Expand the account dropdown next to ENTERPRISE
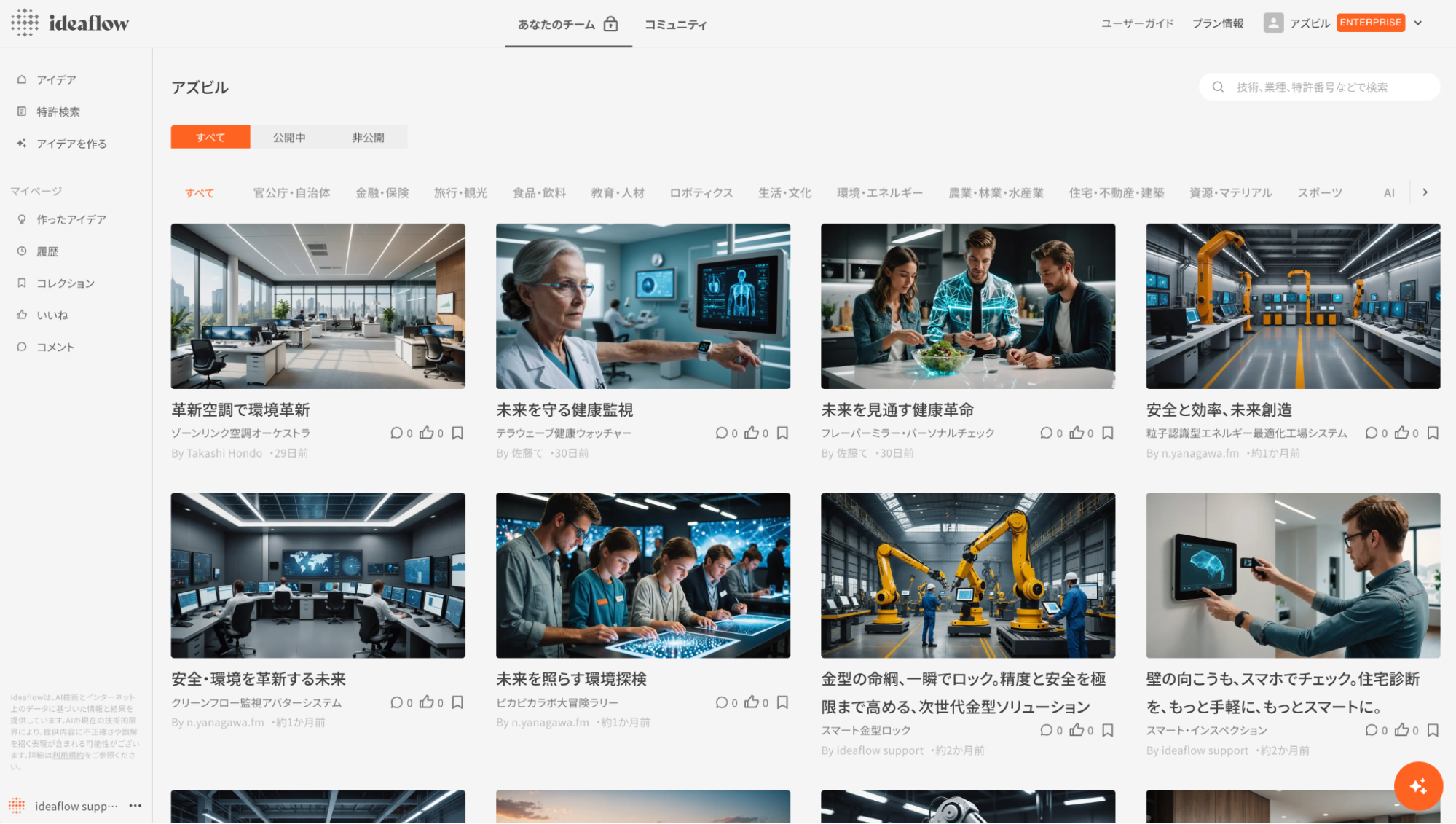 tap(1418, 23)
